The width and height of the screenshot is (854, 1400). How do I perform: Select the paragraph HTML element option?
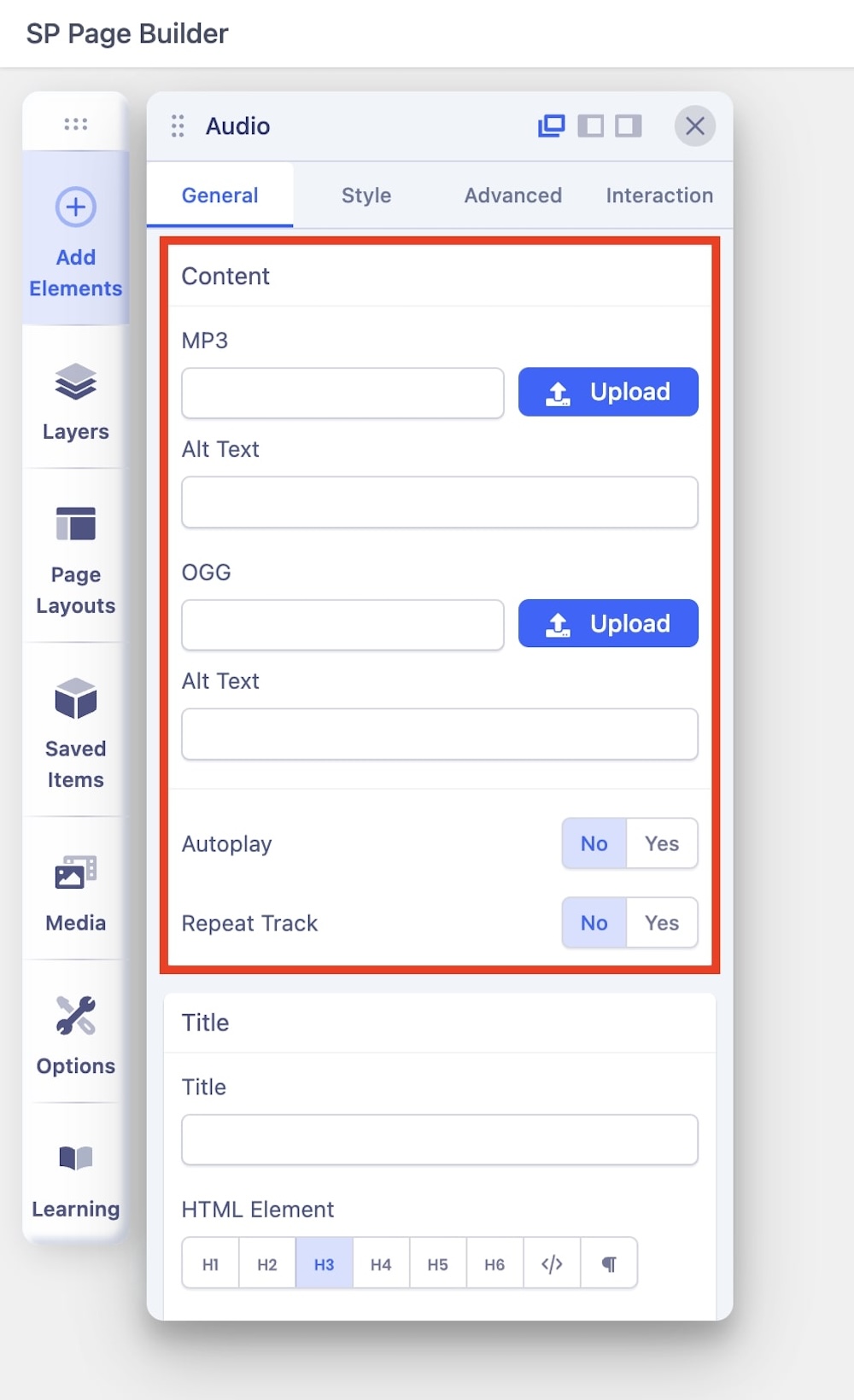(609, 1264)
